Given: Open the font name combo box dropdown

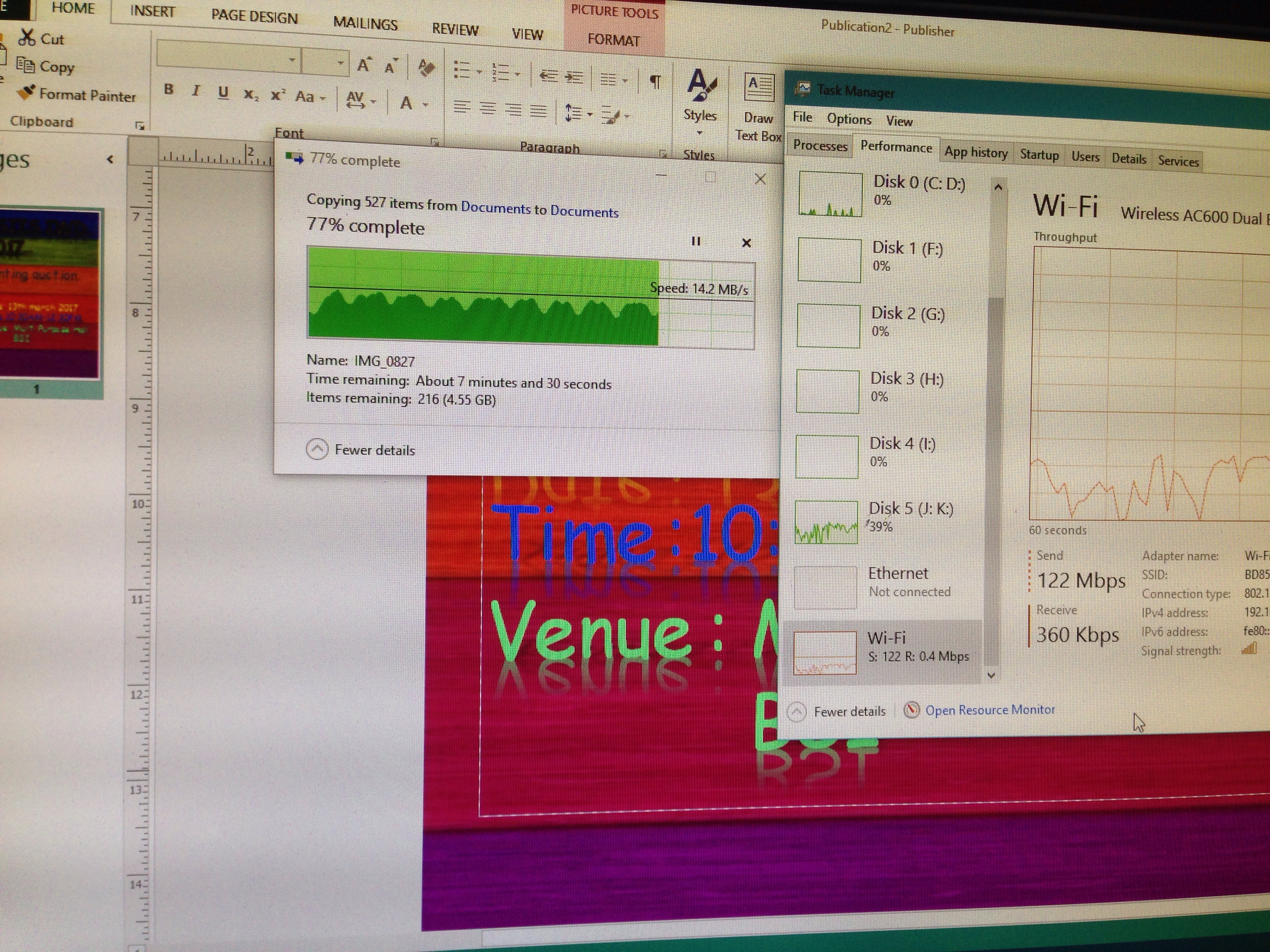Looking at the screenshot, I should 292,59.
